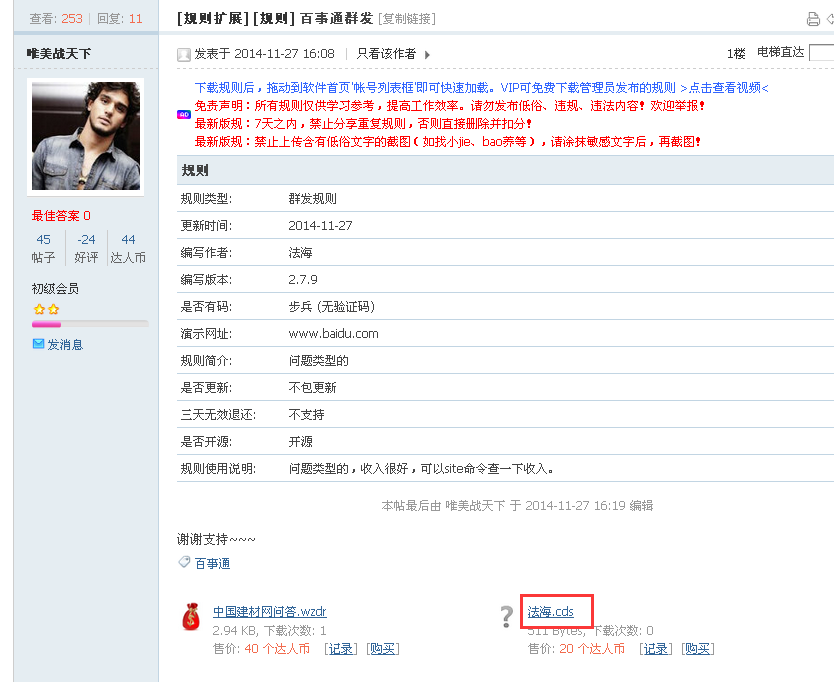Click the share icon next to print icon

point(831,19)
